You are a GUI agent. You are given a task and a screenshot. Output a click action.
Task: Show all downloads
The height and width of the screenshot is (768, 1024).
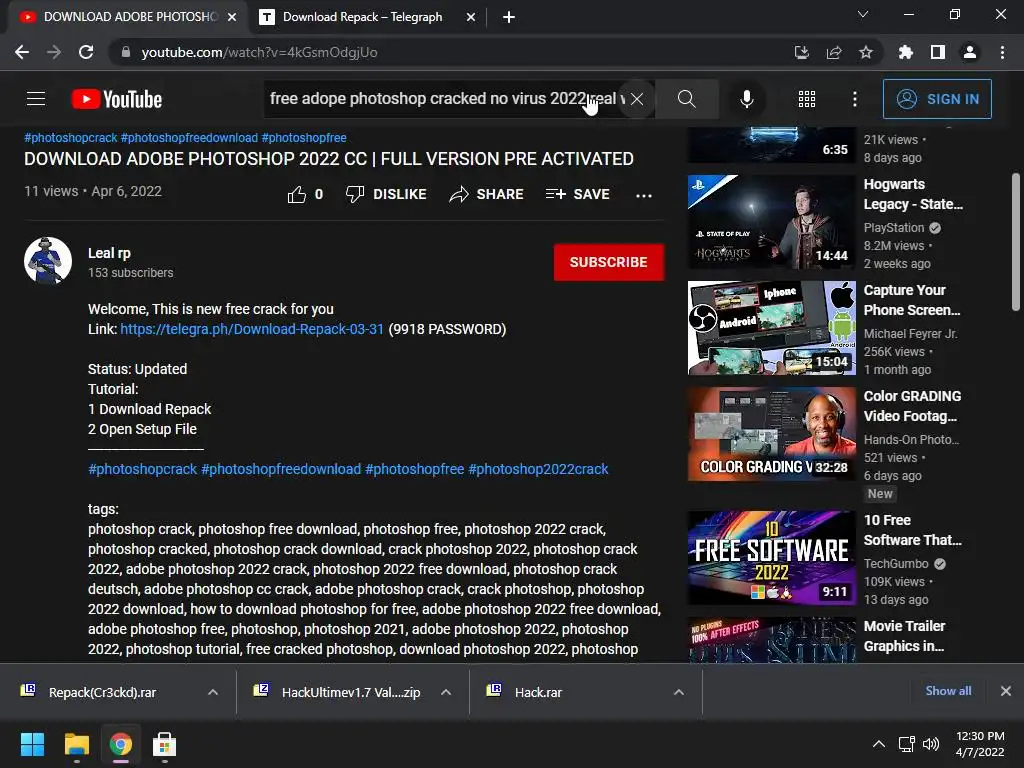948,691
